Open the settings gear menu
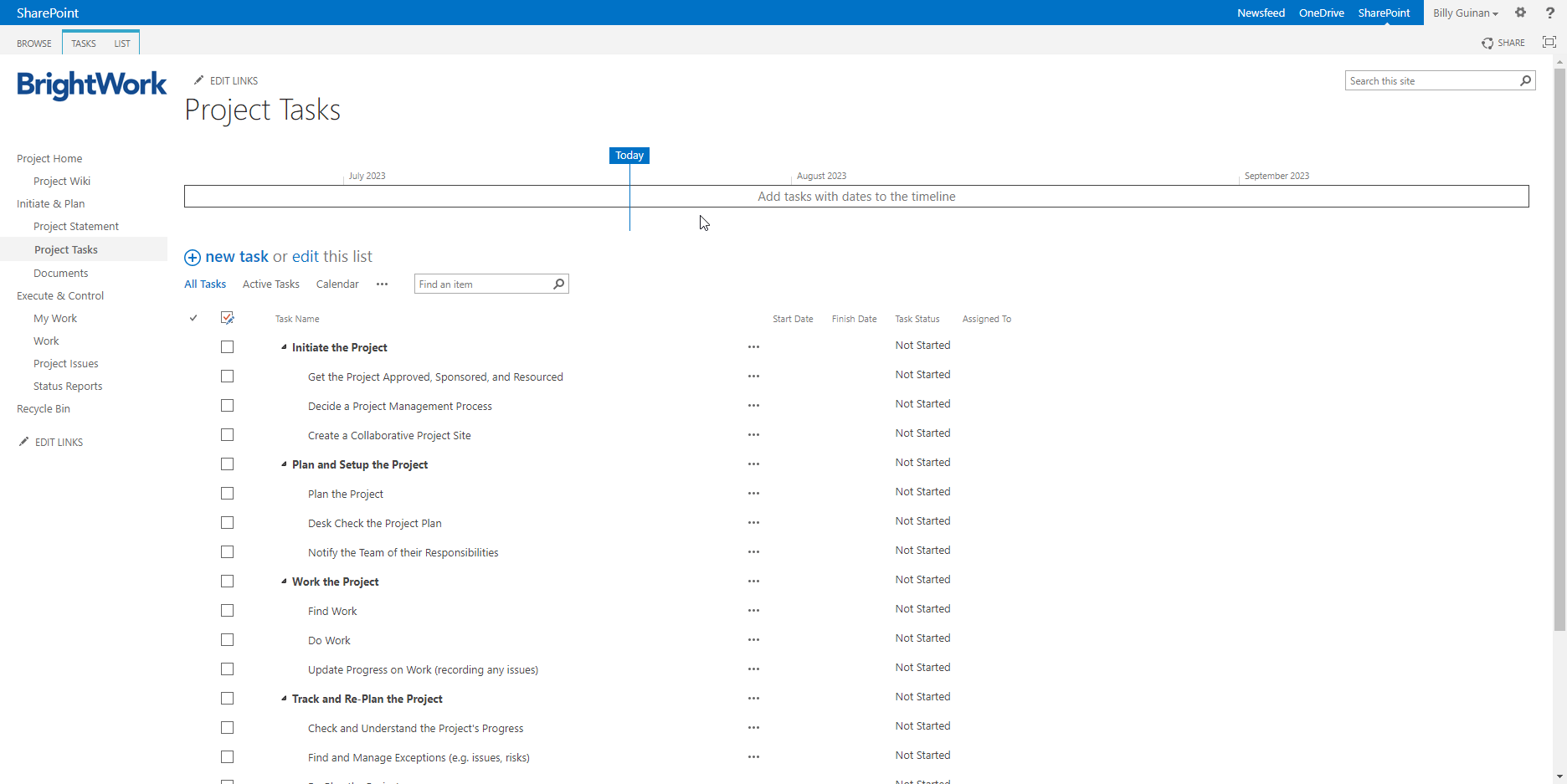 click(1521, 13)
